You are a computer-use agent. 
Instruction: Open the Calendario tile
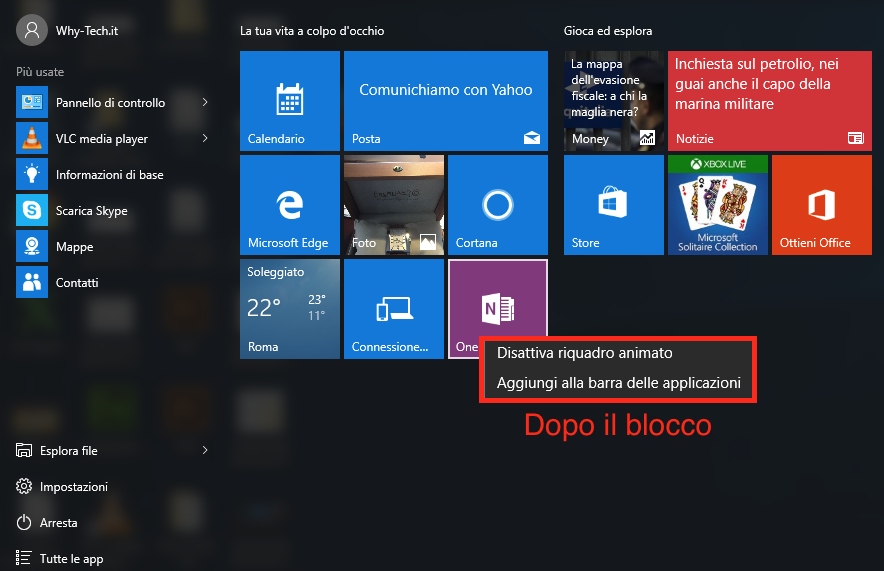(290, 101)
